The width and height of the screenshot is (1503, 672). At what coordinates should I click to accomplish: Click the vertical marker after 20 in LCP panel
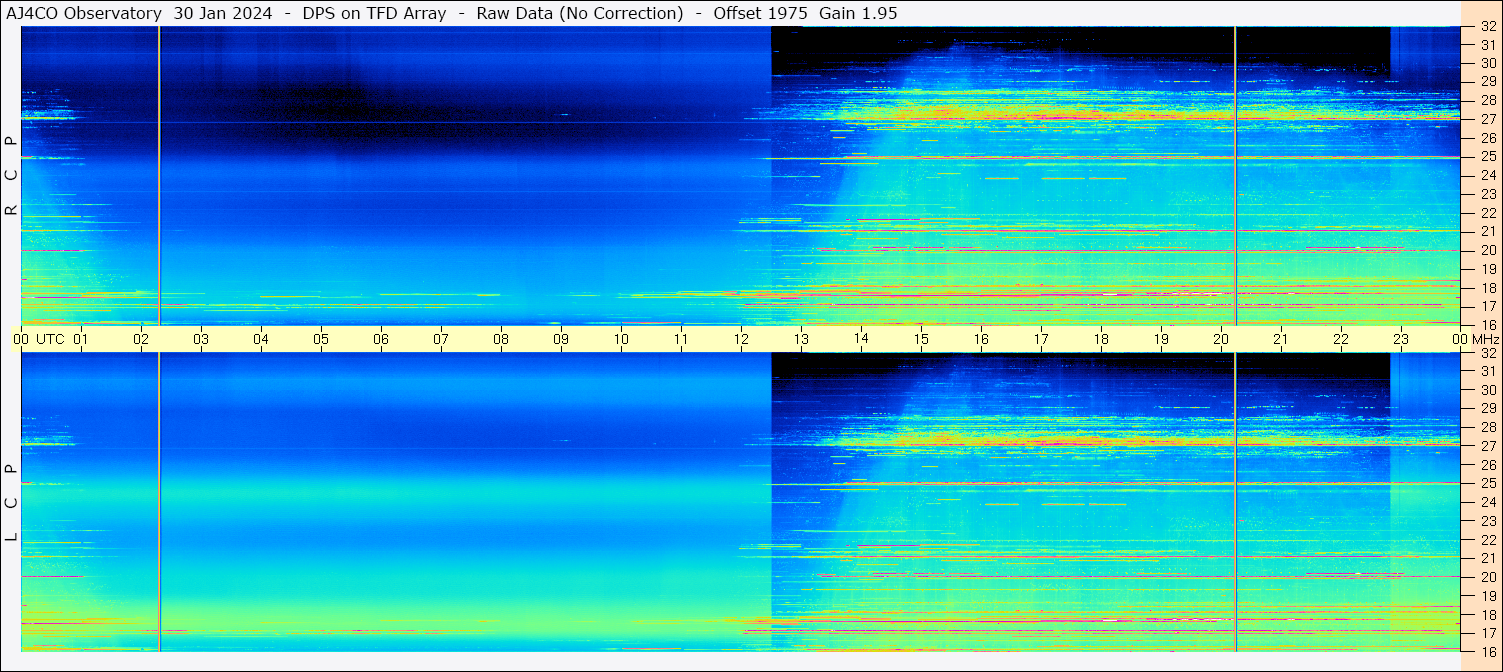1236,502
